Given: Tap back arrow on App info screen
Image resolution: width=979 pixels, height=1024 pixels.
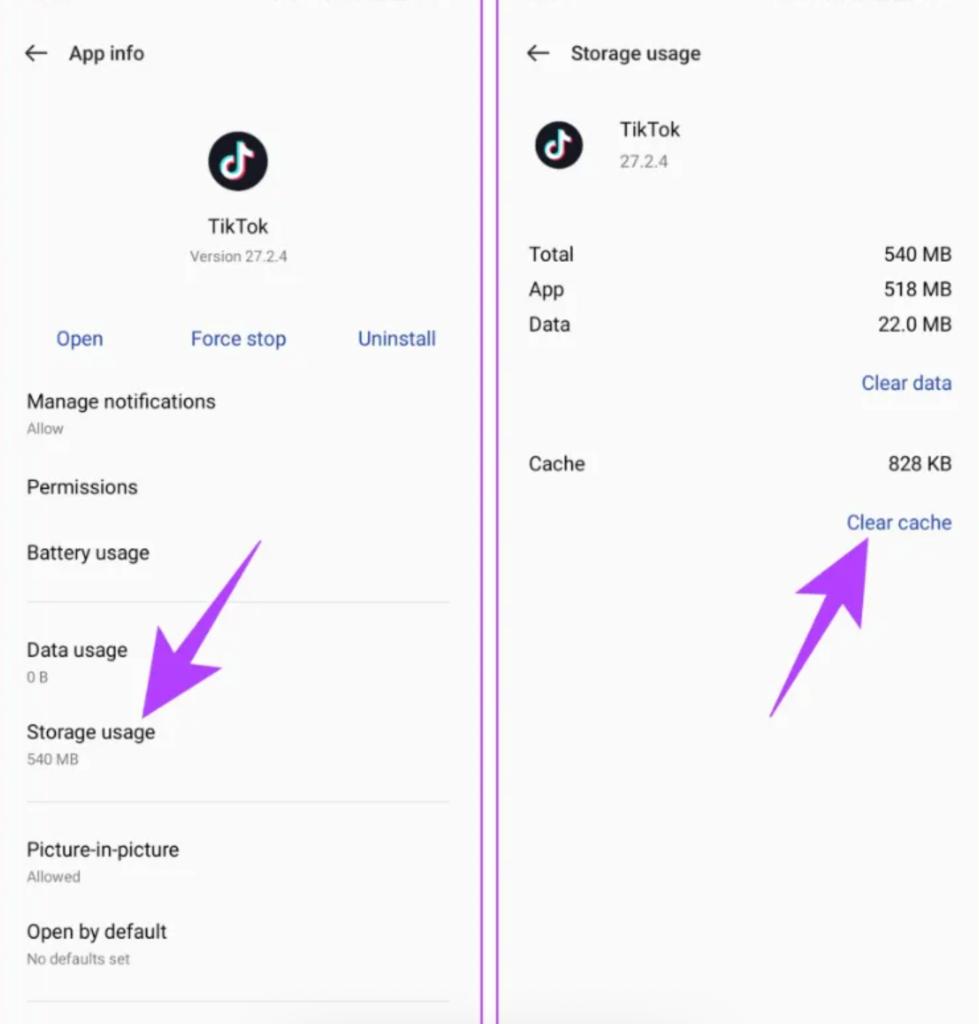Looking at the screenshot, I should coord(37,54).
